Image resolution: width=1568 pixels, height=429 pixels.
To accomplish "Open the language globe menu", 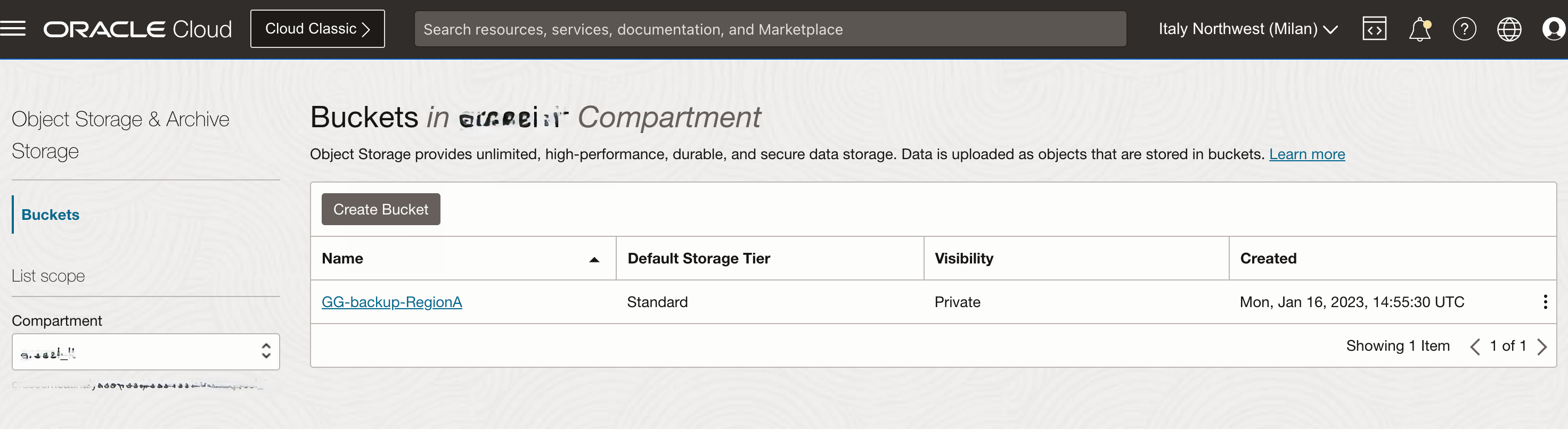I will [1509, 29].
